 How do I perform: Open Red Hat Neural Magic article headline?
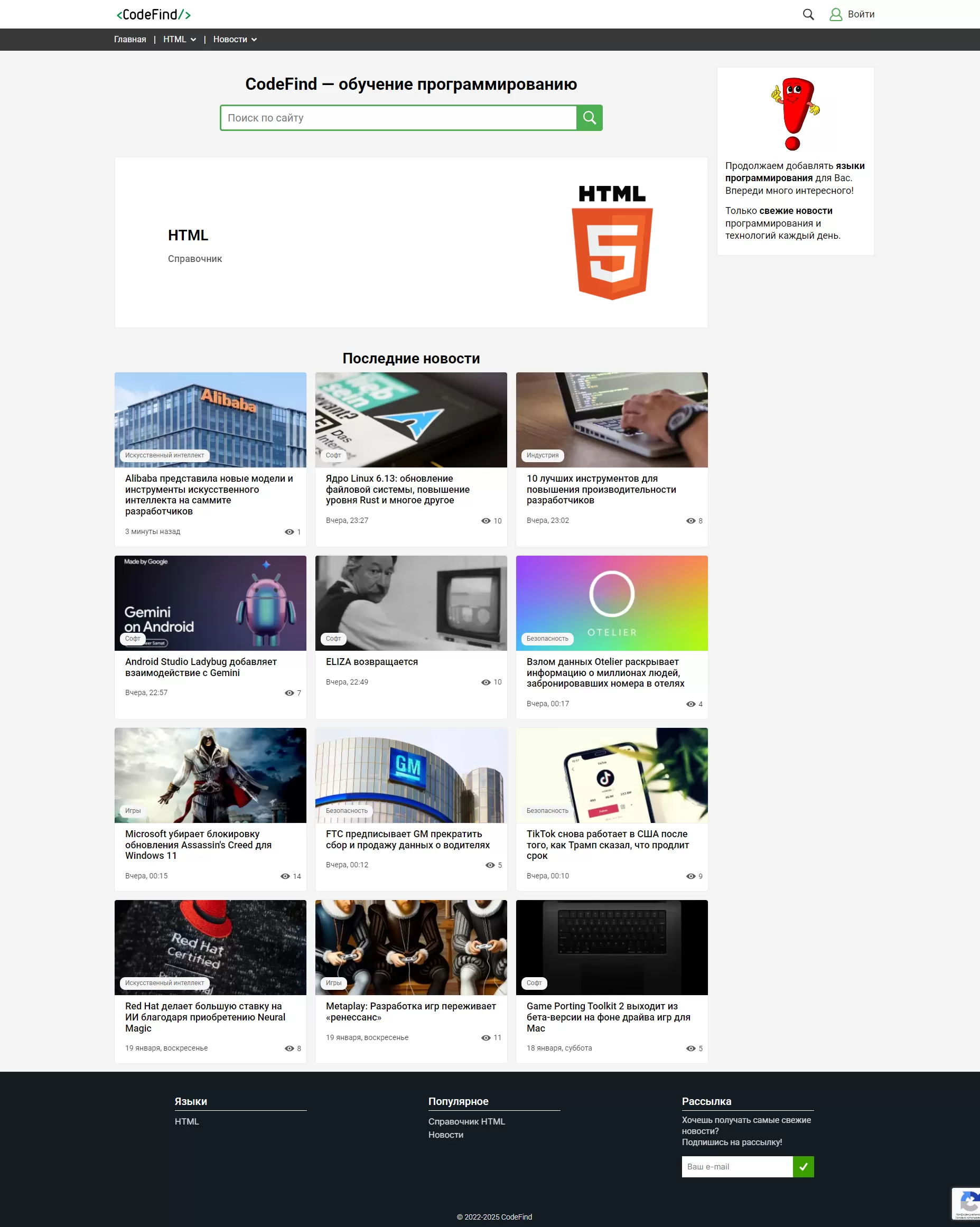(x=206, y=1017)
